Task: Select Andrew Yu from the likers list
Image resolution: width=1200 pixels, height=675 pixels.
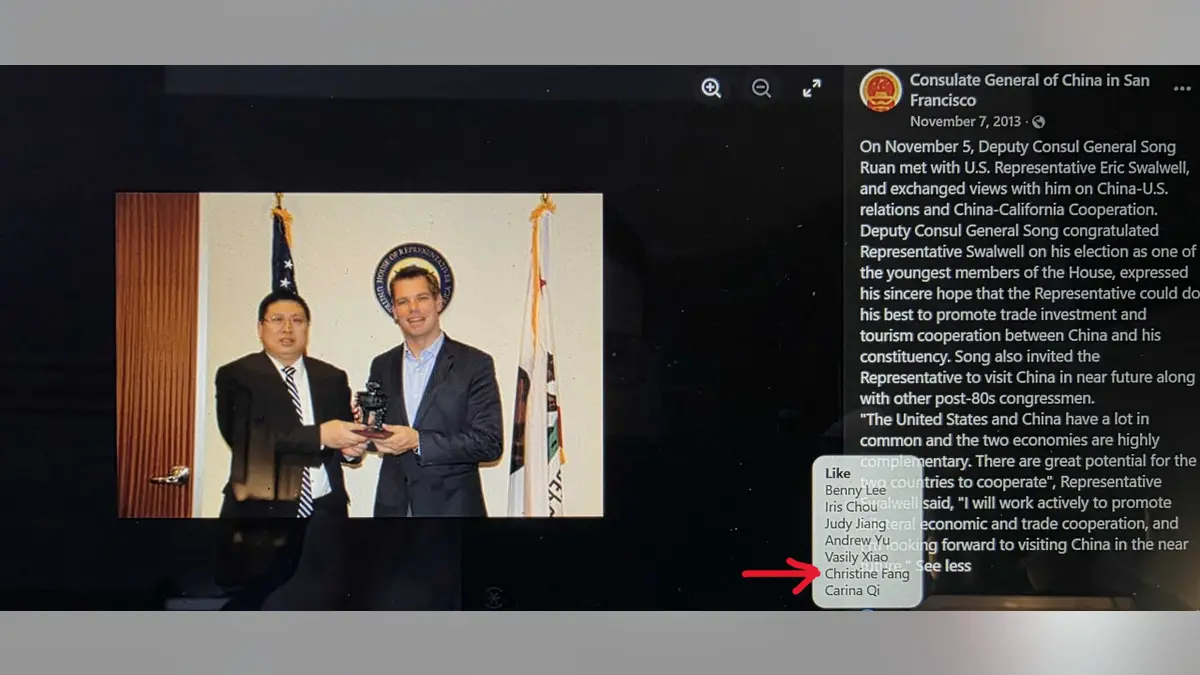Action: tap(857, 540)
